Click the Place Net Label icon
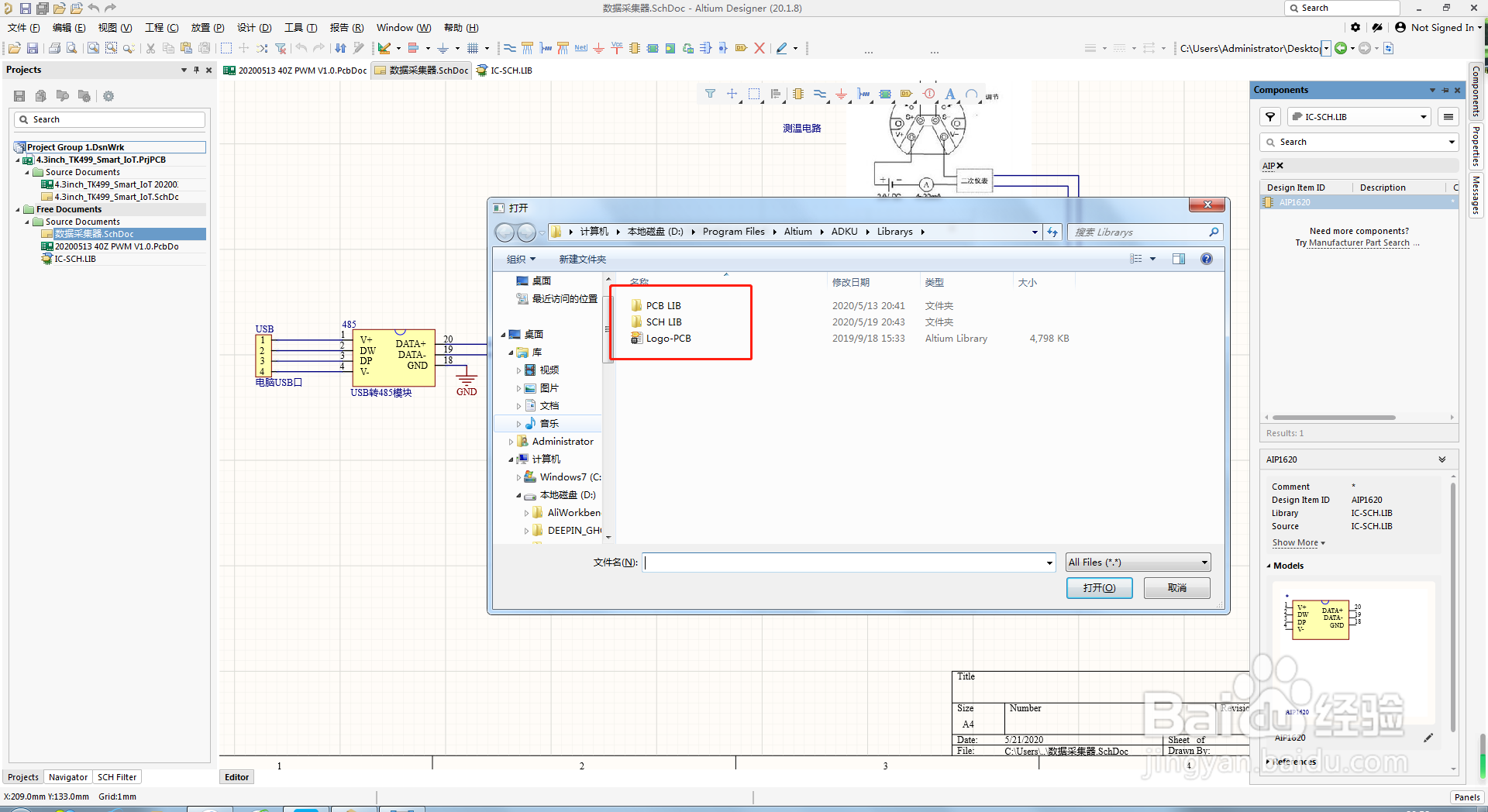The height and width of the screenshot is (812, 1488). point(581,48)
